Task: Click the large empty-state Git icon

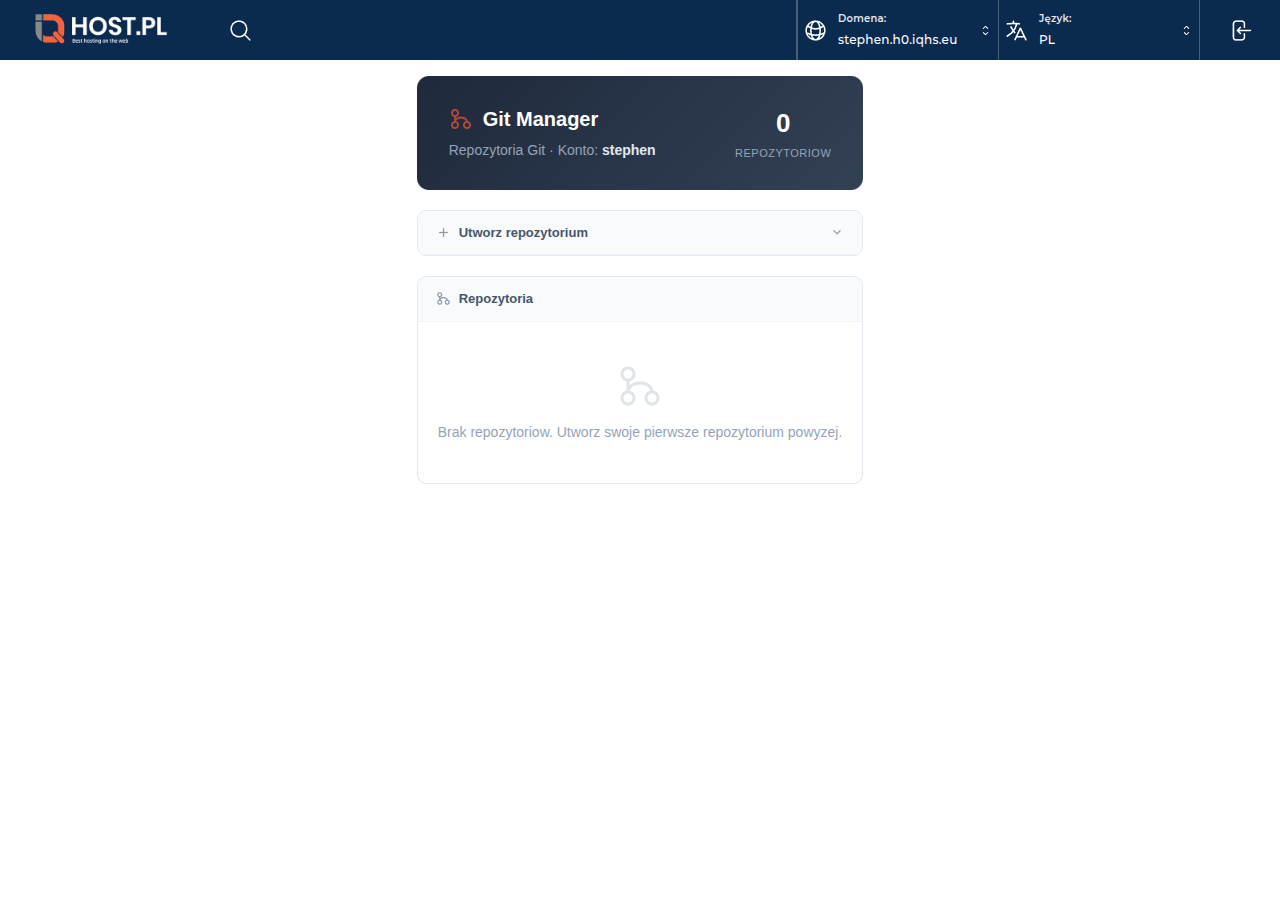Action: pyautogui.click(x=639, y=384)
